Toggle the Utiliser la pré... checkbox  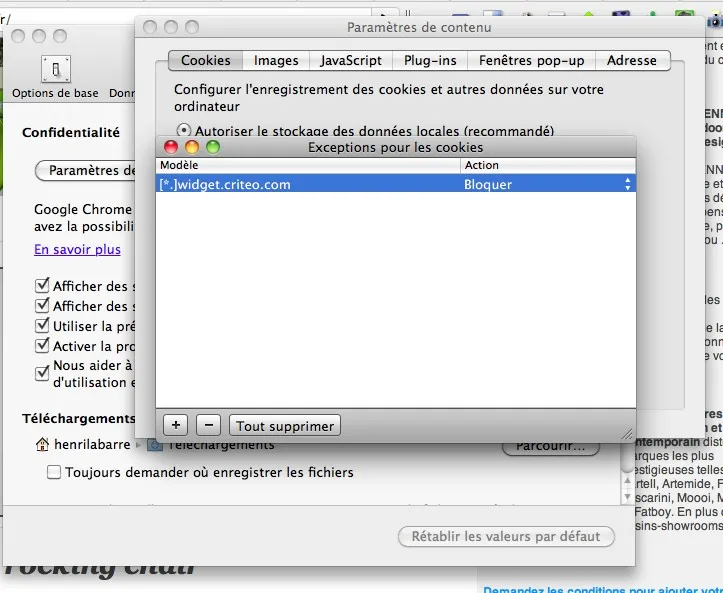42,325
